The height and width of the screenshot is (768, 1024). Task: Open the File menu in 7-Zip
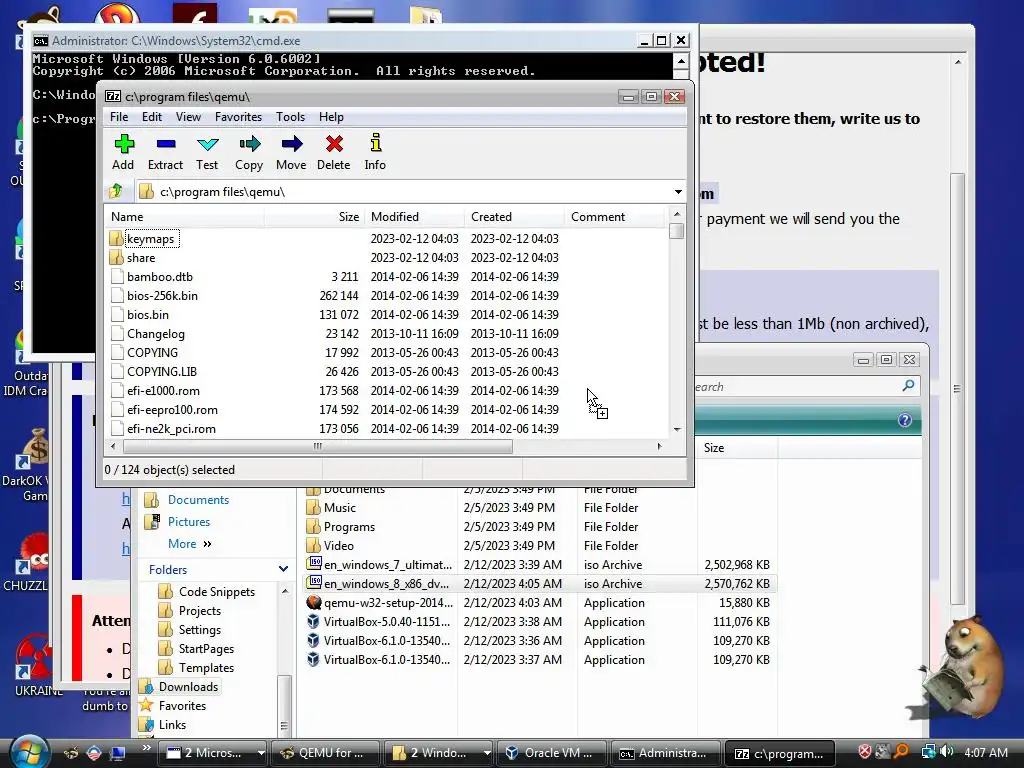(x=119, y=117)
